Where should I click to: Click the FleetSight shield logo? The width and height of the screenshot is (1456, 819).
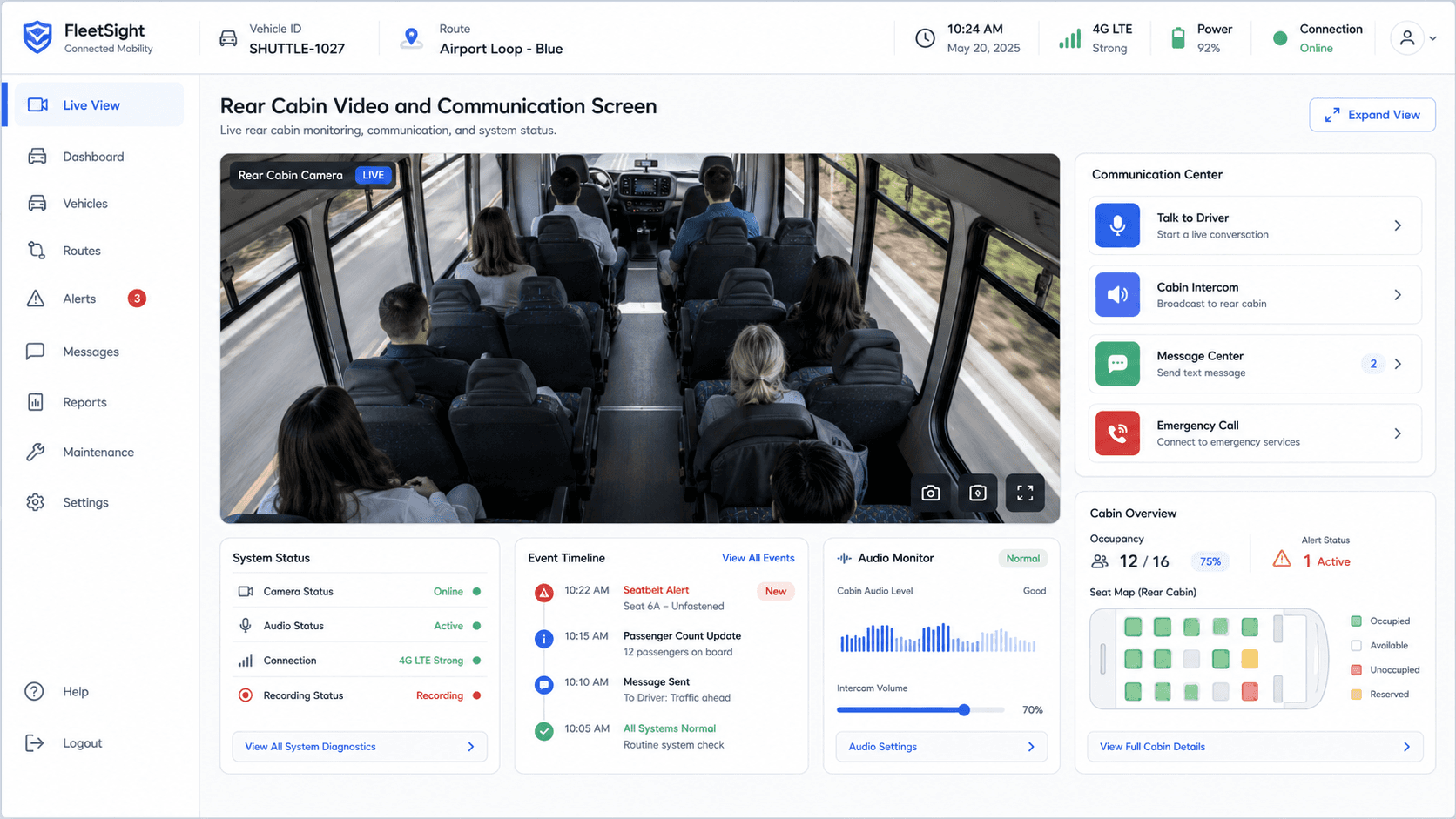click(x=37, y=37)
